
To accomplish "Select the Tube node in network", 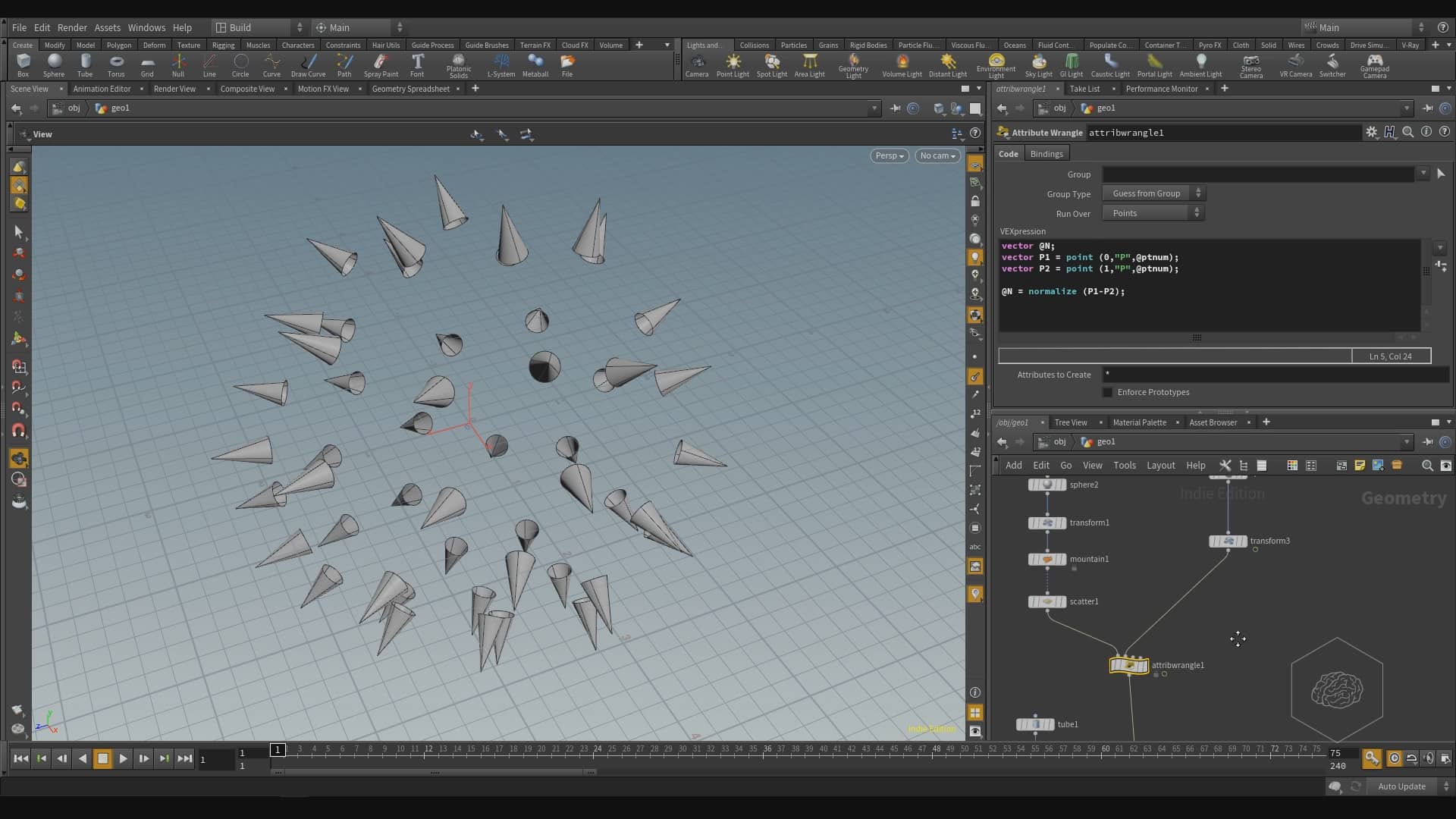I will [1036, 723].
